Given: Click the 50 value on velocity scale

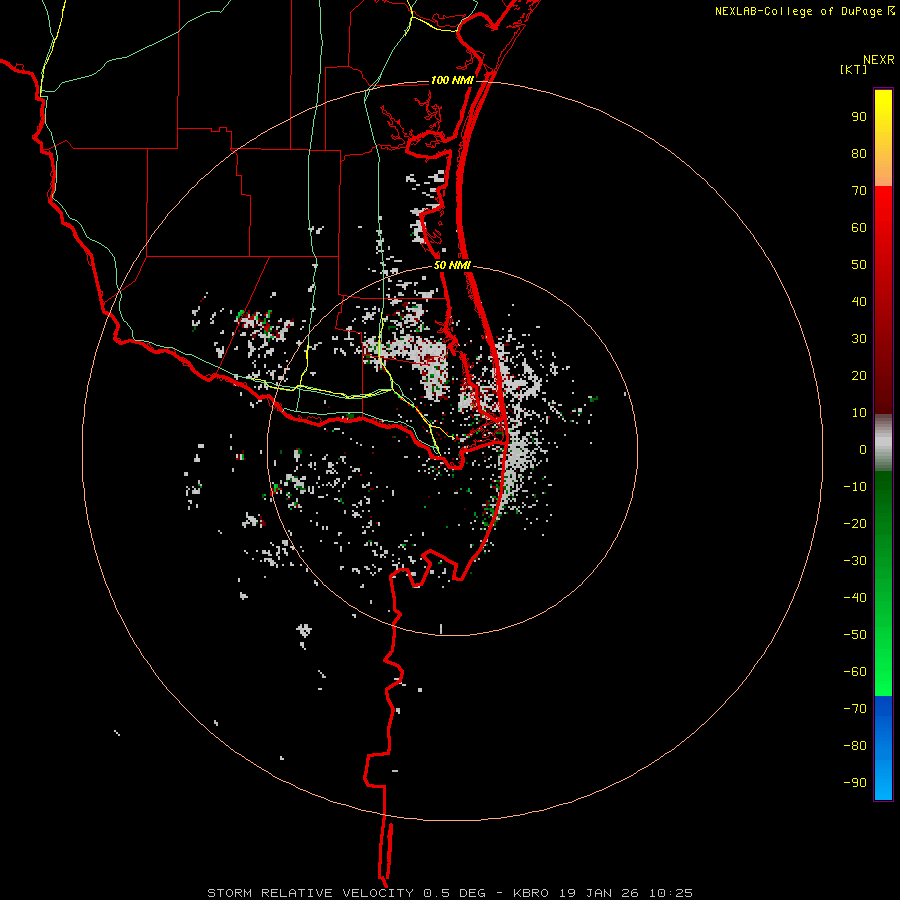Looking at the screenshot, I should pos(859,265).
